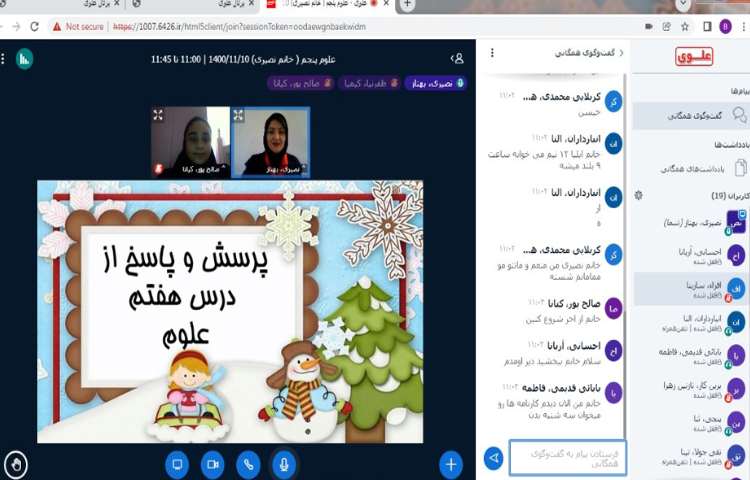
Task: Click the browser profile avatar B
Action: pos(726,27)
